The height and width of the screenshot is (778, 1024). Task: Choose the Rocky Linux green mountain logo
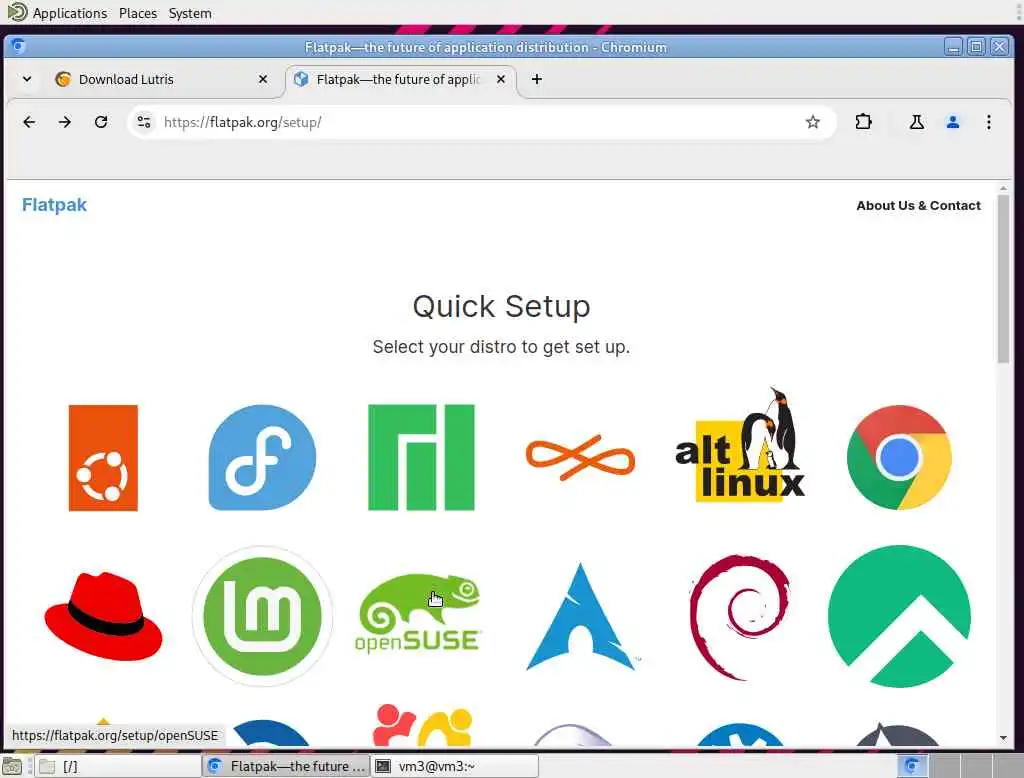[899, 616]
